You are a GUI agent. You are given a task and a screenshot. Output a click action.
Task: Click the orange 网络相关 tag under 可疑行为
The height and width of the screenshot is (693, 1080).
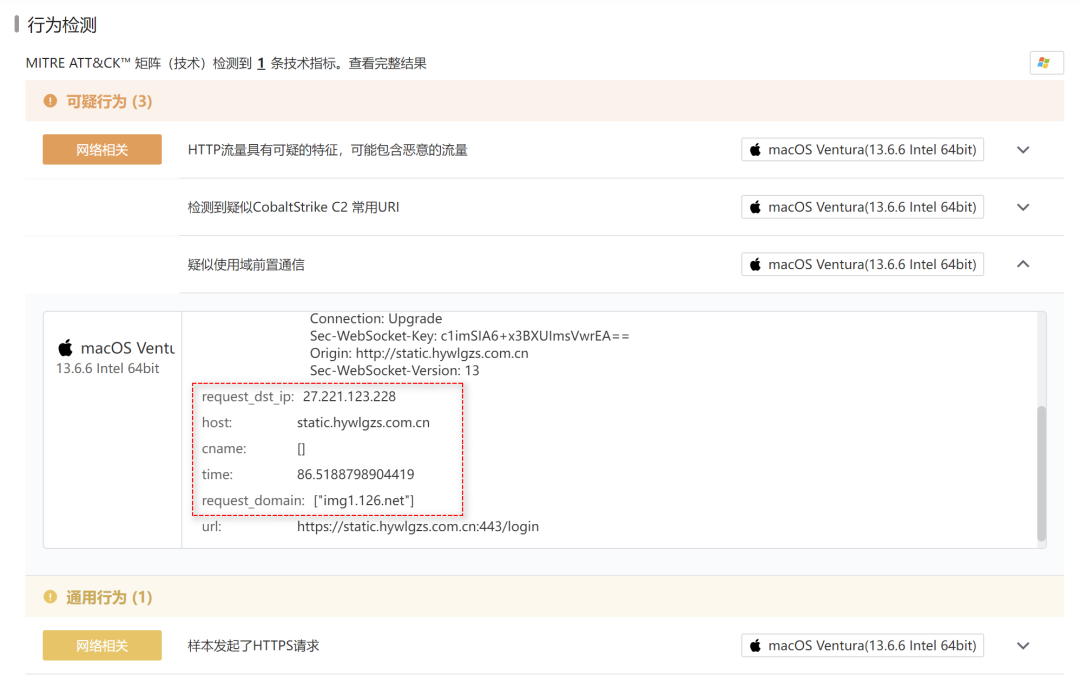pyautogui.click(x=102, y=150)
